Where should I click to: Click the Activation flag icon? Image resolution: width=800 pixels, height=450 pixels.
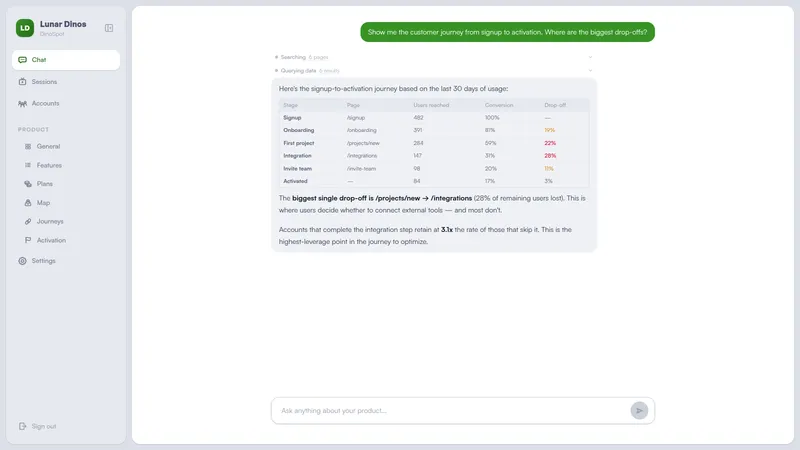[28, 240]
